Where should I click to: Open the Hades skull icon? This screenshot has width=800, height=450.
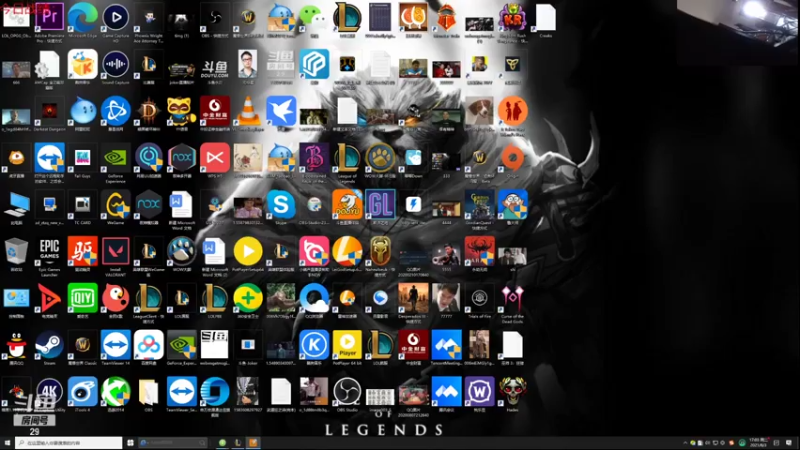[x=512, y=391]
